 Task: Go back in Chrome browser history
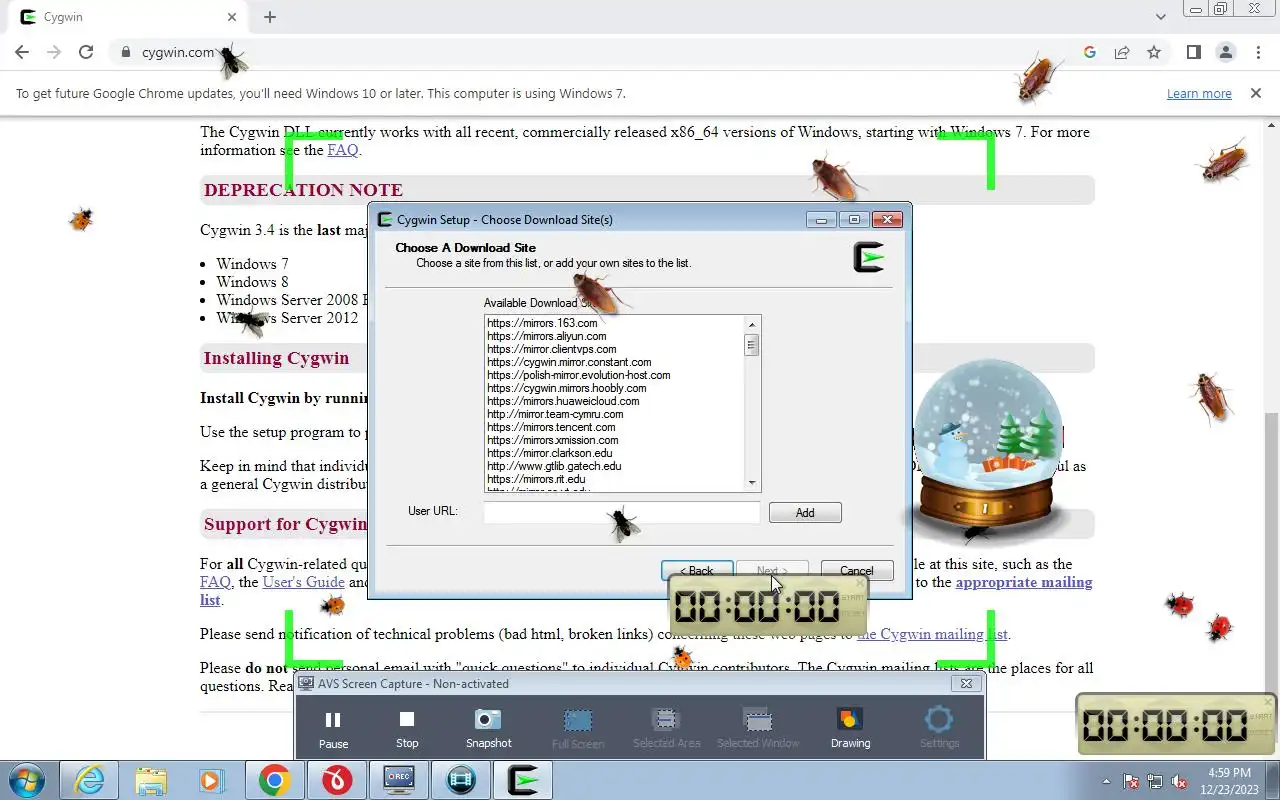(22, 52)
